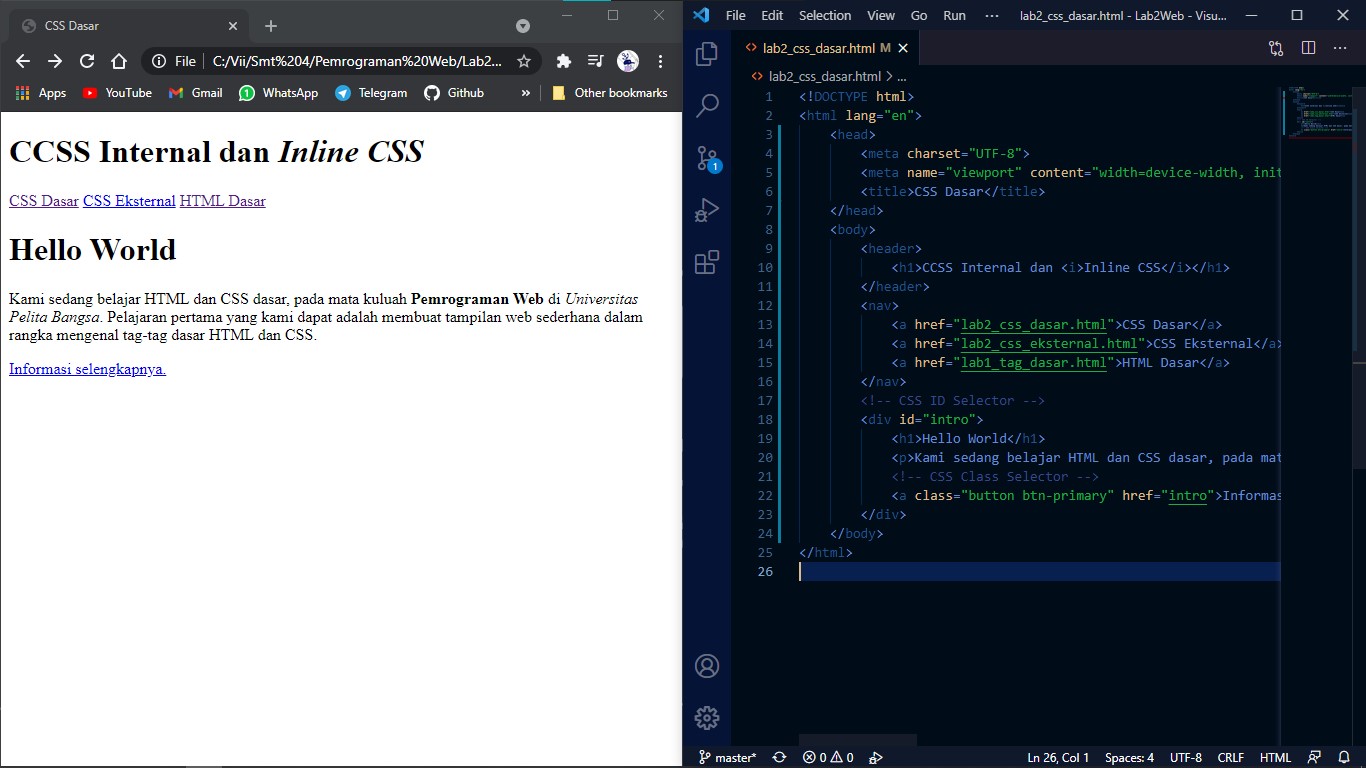The image size is (1366, 768).
Task: Bookmark the page with the star icon
Action: click(523, 60)
